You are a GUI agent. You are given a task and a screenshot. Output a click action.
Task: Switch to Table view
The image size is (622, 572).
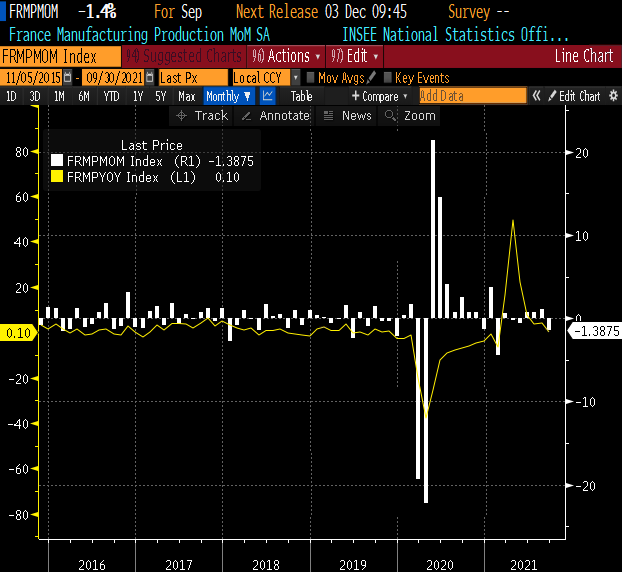coord(301,96)
